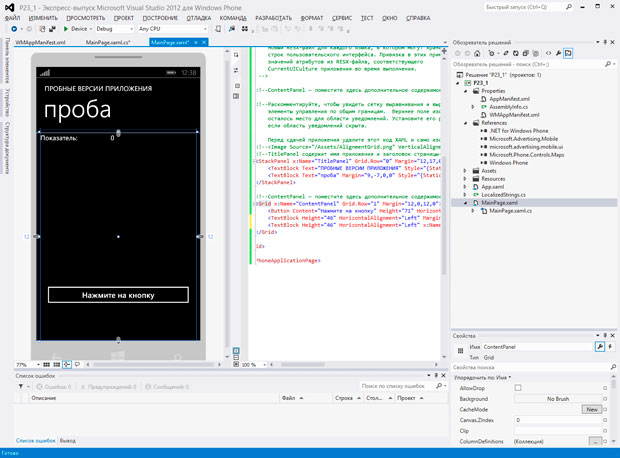620x458 pixels.
Task: Switch to the Вывод tab
Action: pyautogui.click(x=68, y=441)
